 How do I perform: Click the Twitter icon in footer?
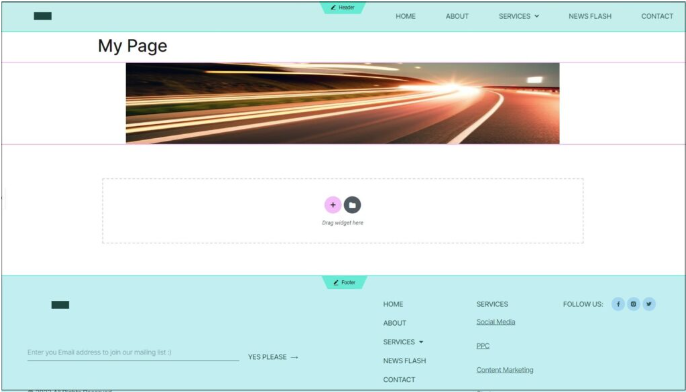pos(649,304)
